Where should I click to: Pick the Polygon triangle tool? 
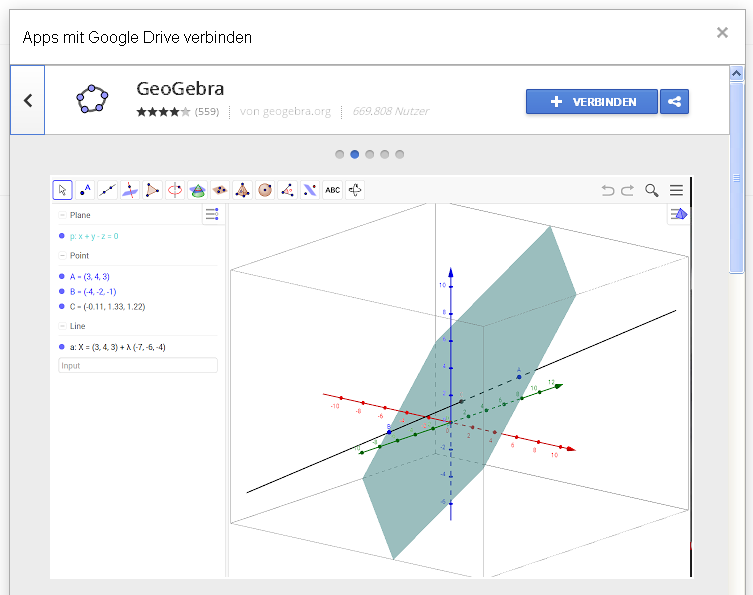(x=152, y=190)
